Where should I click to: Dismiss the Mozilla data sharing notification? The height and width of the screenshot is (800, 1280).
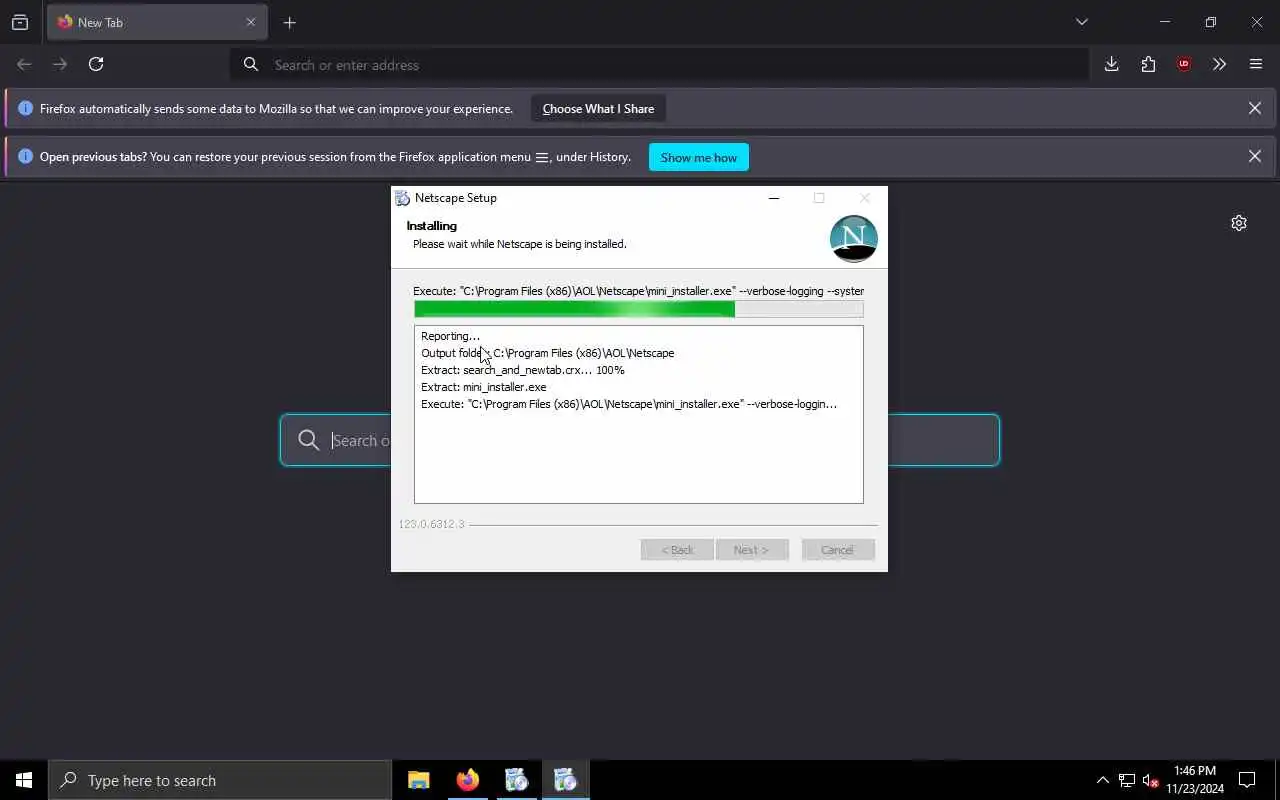coord(1255,108)
